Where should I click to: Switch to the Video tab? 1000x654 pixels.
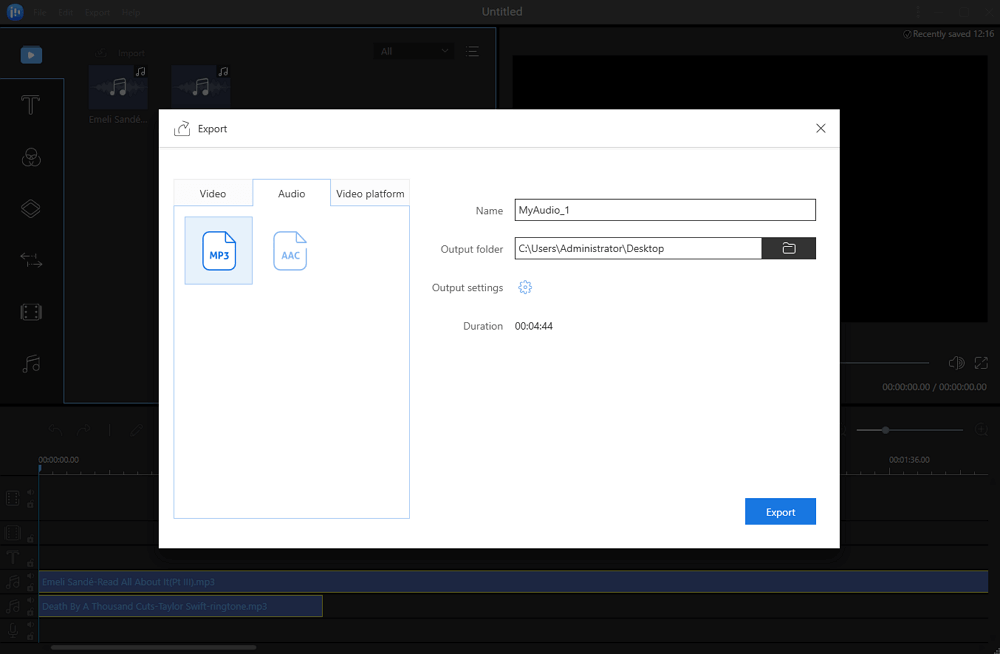tap(213, 193)
